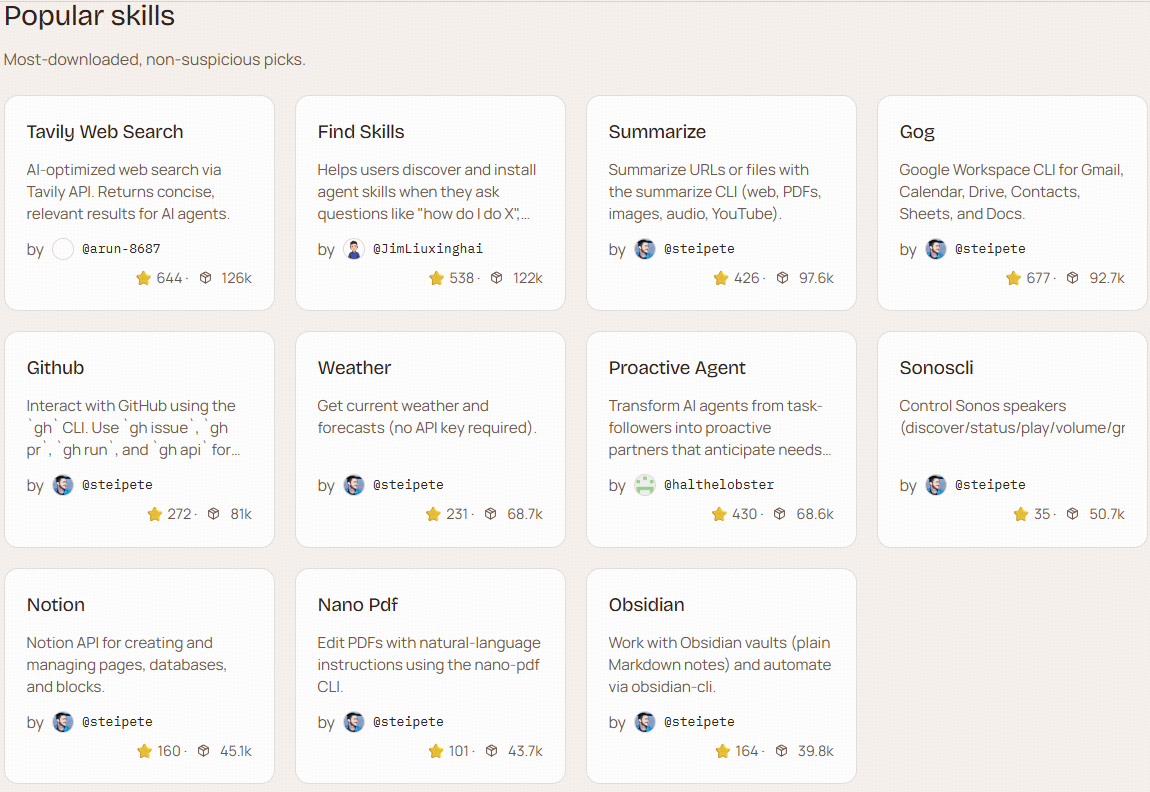This screenshot has width=1150, height=792.
Task: Click the Sonoscli description text
Action: coord(1011,417)
